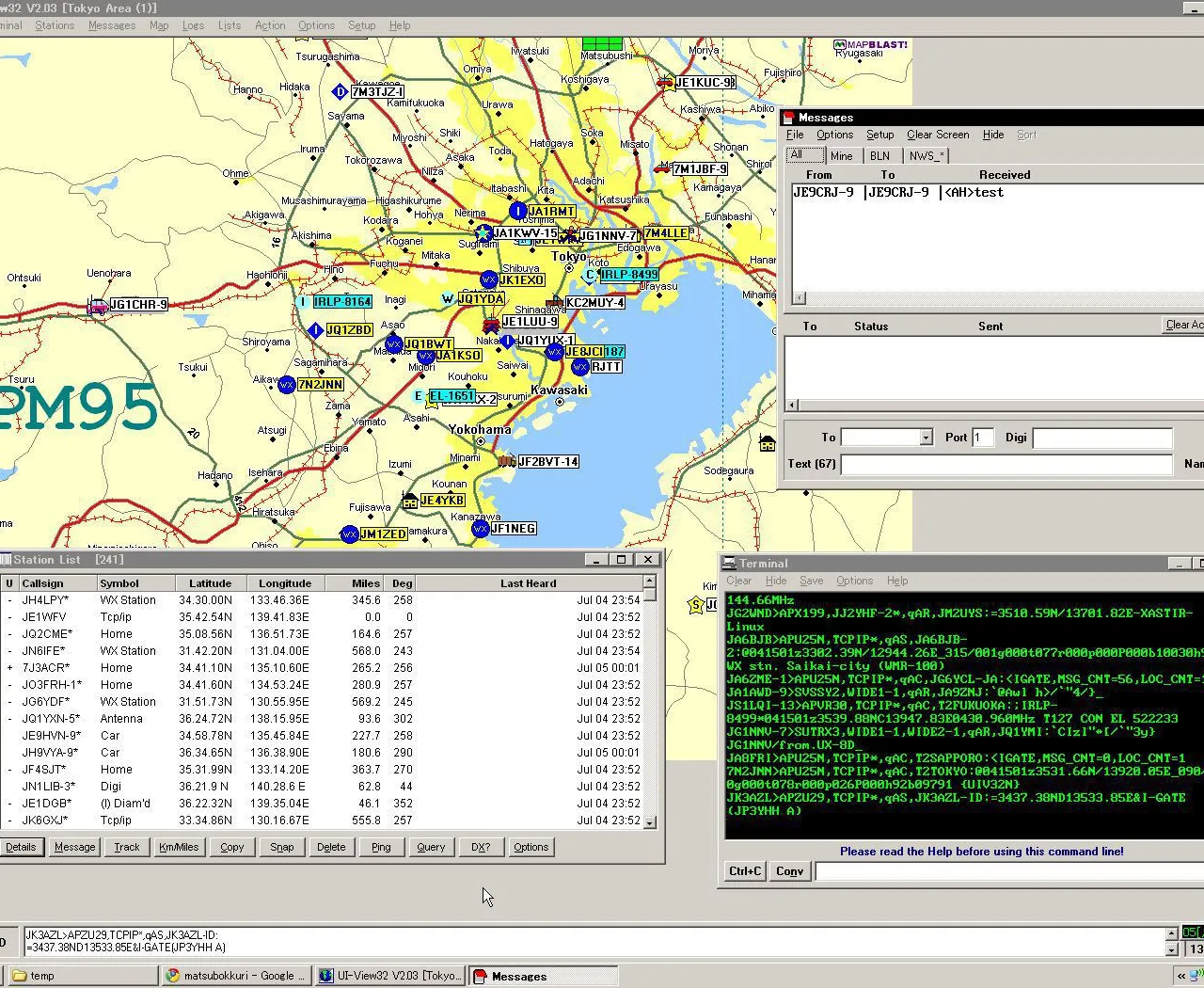Click the JQ1BWT WX station icon
This screenshot has width=1204, height=988.
coord(394,344)
